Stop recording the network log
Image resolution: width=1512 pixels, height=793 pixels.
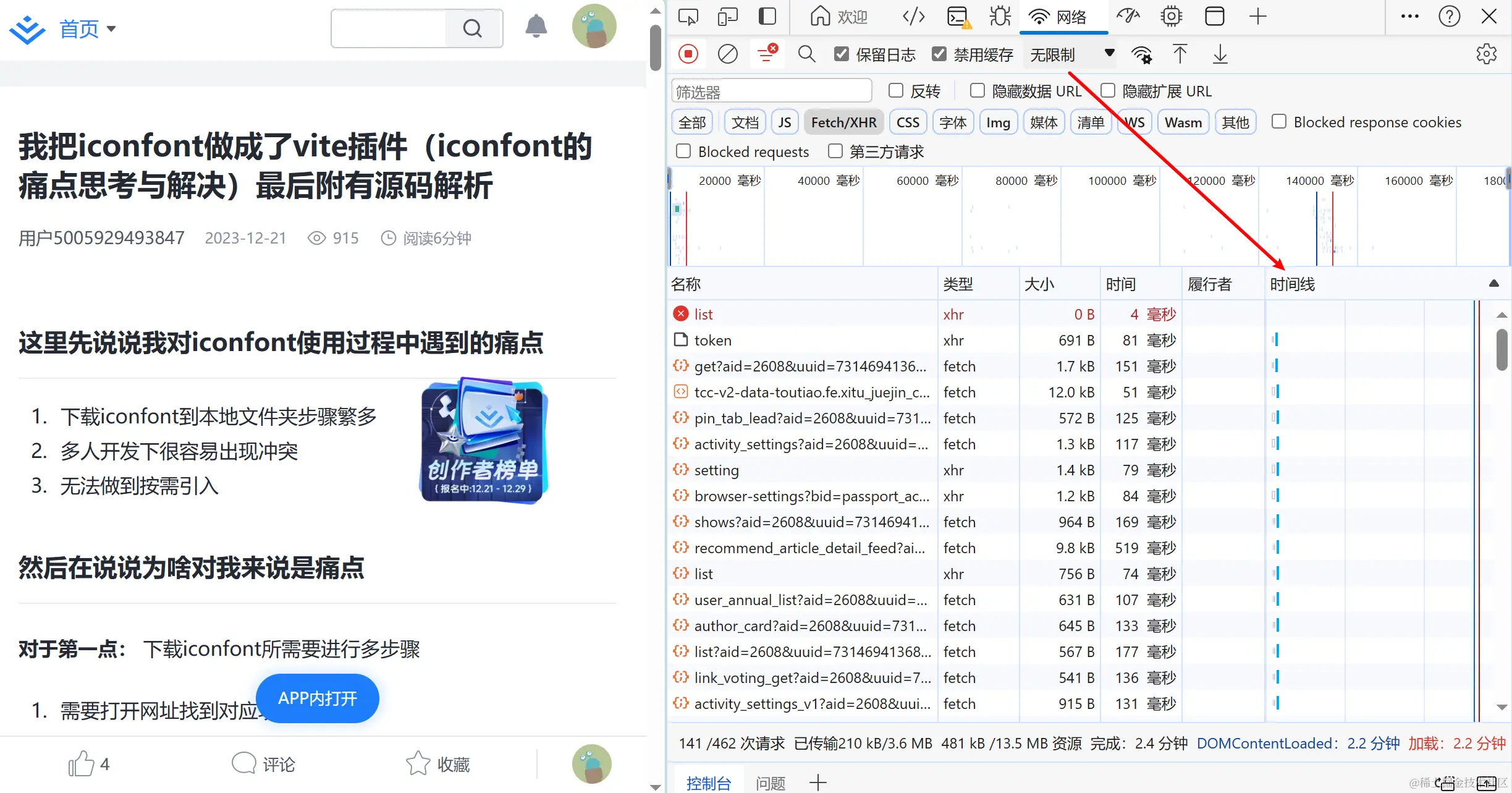[688, 54]
